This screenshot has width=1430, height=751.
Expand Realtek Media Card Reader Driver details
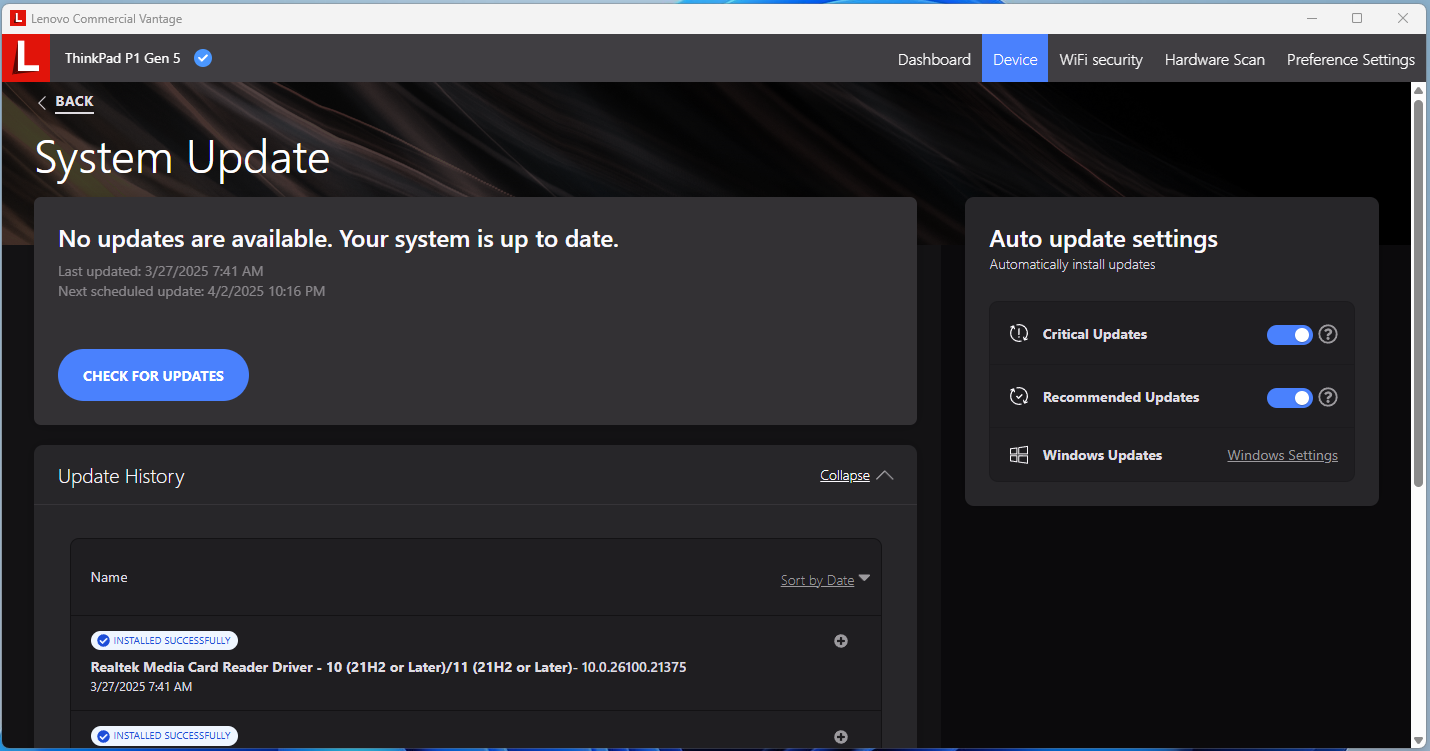point(841,641)
